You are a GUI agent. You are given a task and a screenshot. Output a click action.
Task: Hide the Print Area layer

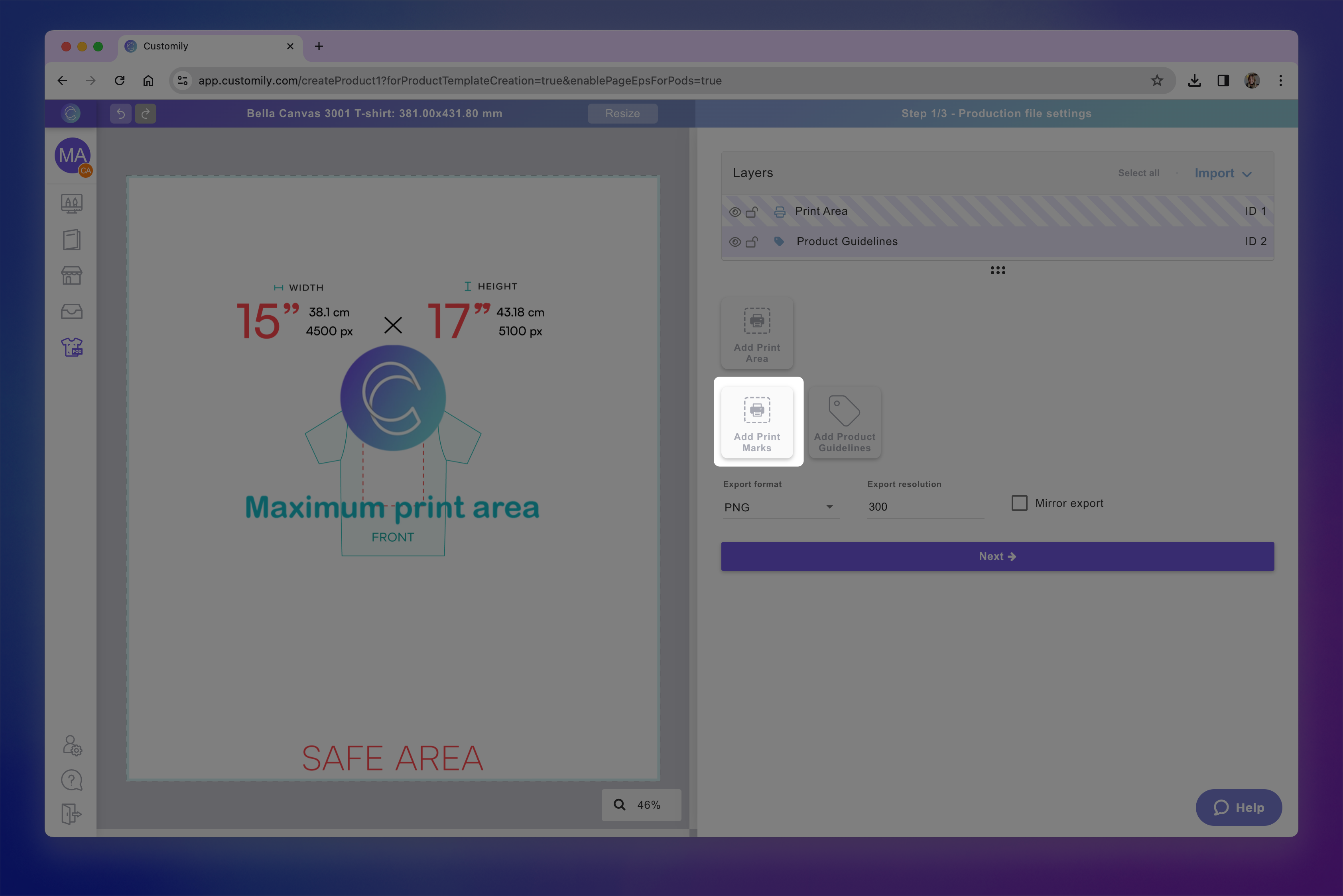click(x=735, y=211)
